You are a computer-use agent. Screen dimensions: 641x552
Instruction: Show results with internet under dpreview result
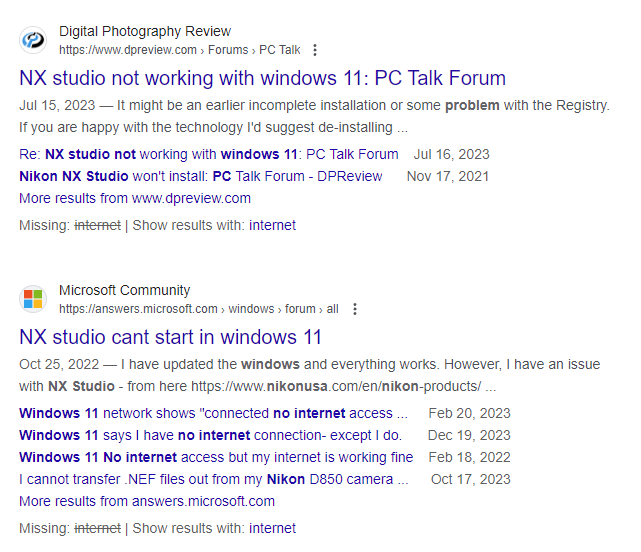click(x=272, y=225)
